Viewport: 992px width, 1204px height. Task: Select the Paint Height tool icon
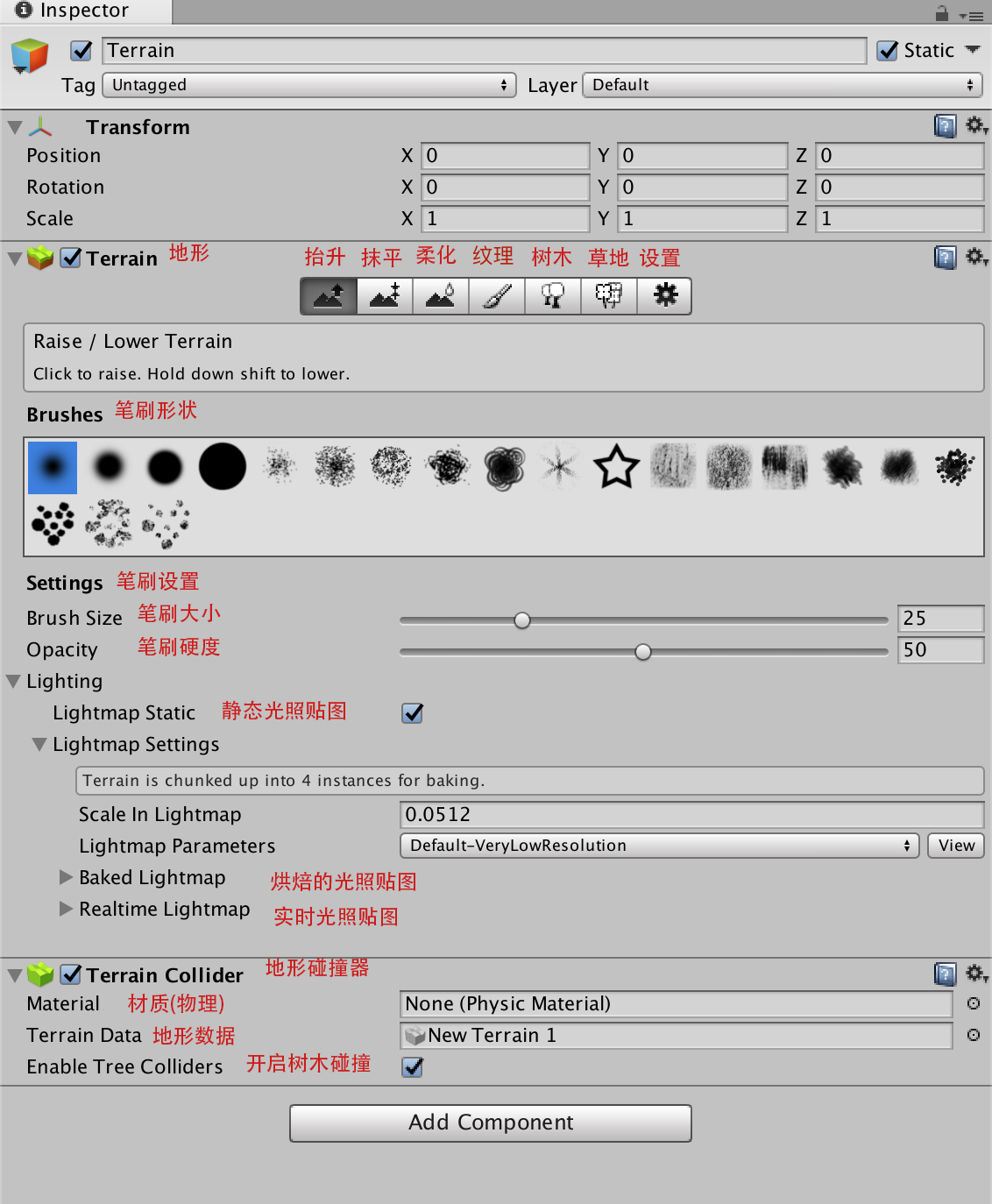coord(385,296)
